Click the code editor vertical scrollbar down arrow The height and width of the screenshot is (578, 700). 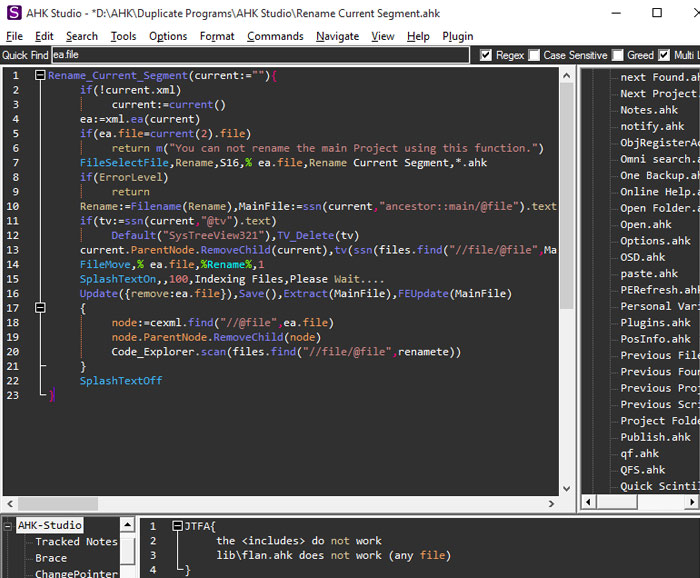click(x=567, y=488)
